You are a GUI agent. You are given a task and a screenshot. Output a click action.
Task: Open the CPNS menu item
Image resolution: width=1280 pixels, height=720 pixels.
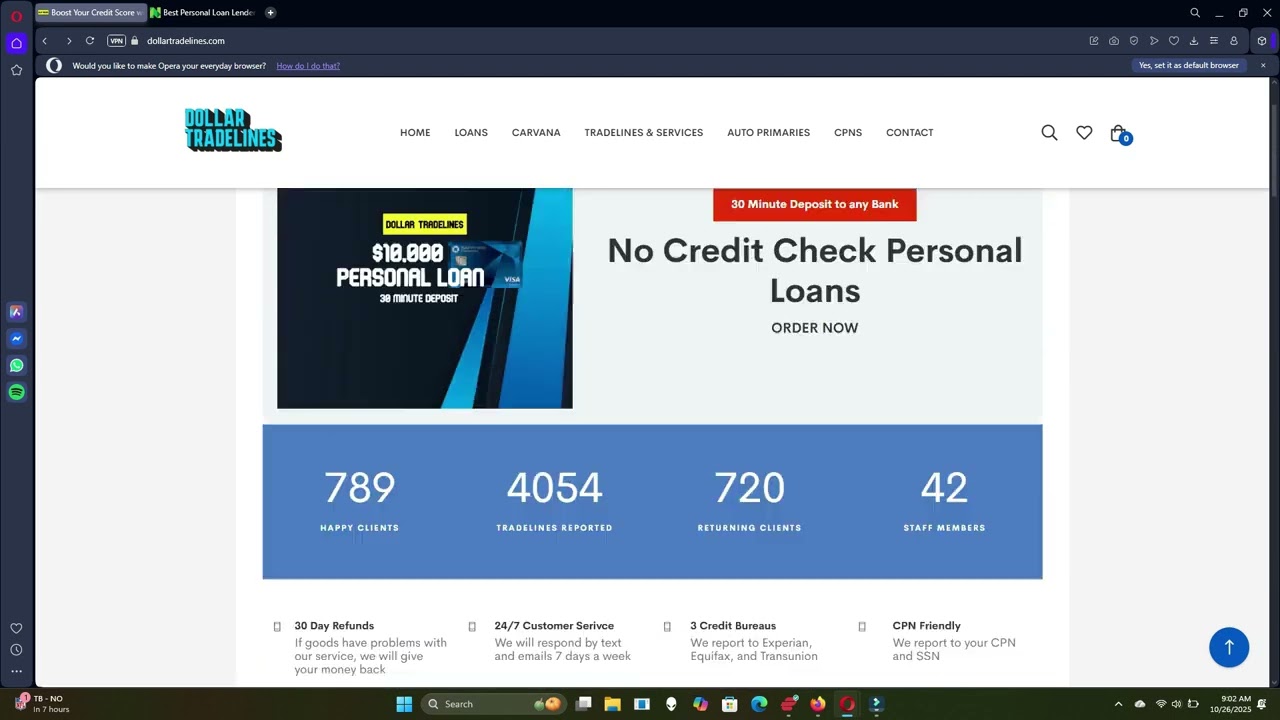(x=848, y=133)
